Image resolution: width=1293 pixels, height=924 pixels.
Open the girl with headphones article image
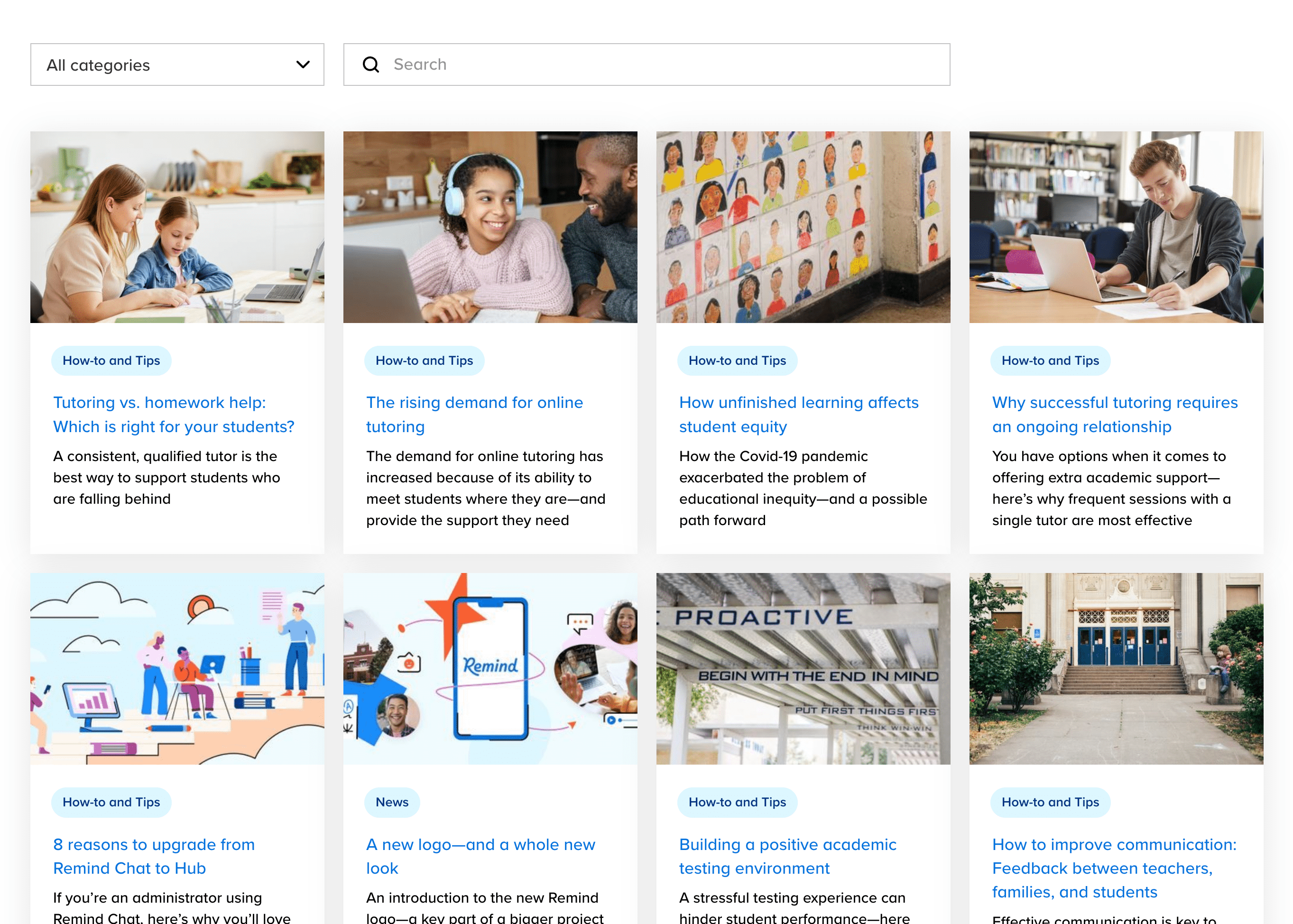pyautogui.click(x=490, y=228)
